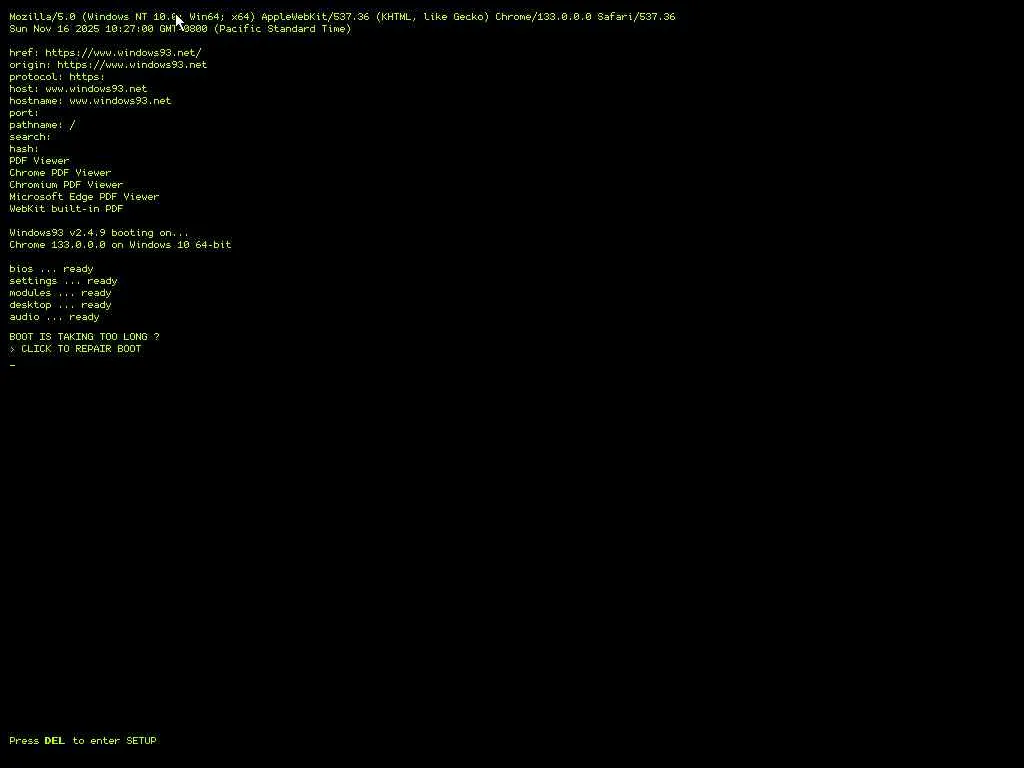Click the 'Press DEL to enter SETUP' prompt
The width and height of the screenshot is (1024, 768).
point(83,741)
